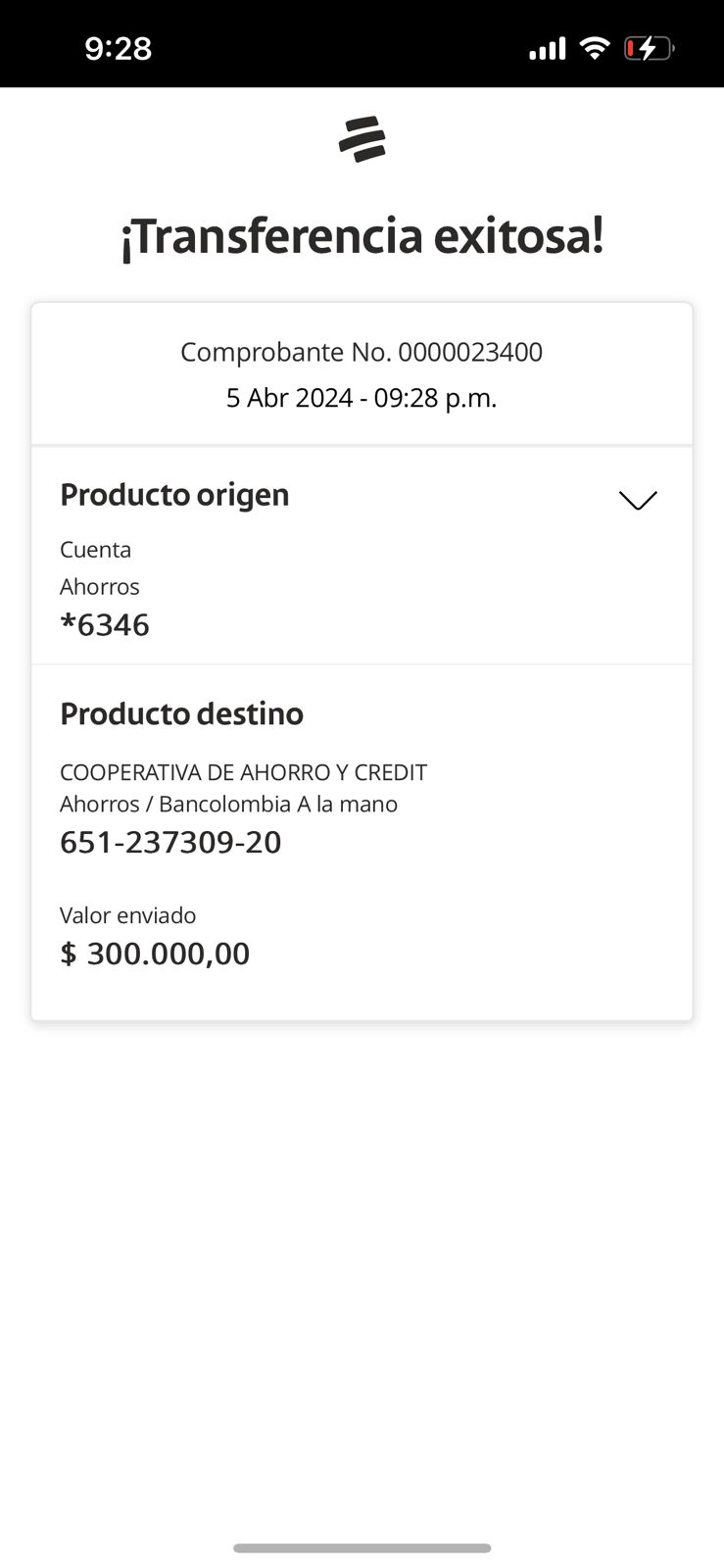Tap the $ 300.000,00 amount
Image resolution: width=724 pixels, height=1568 pixels.
[x=155, y=954]
